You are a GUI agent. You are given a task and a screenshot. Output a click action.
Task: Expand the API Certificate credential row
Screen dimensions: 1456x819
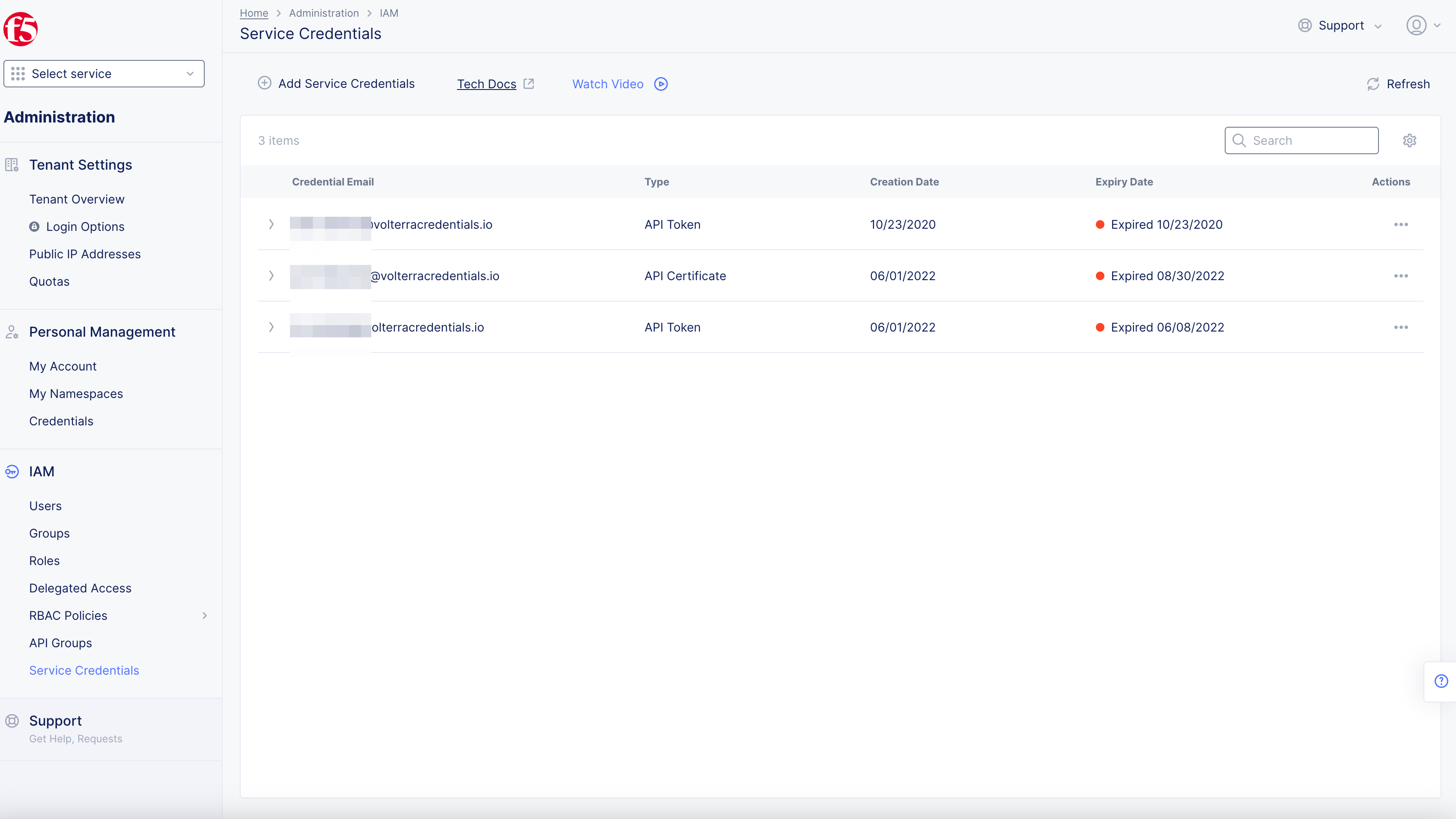pos(272,276)
